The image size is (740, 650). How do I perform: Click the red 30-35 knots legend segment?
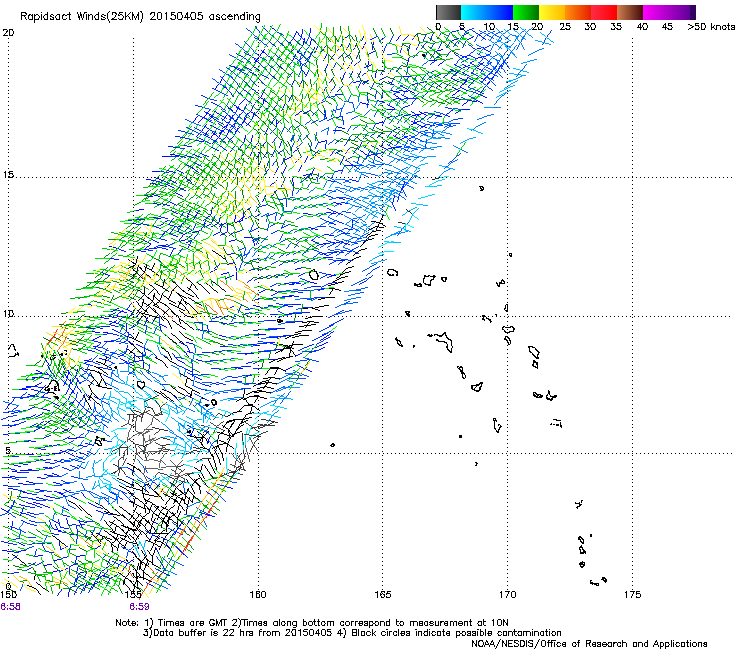point(604,12)
